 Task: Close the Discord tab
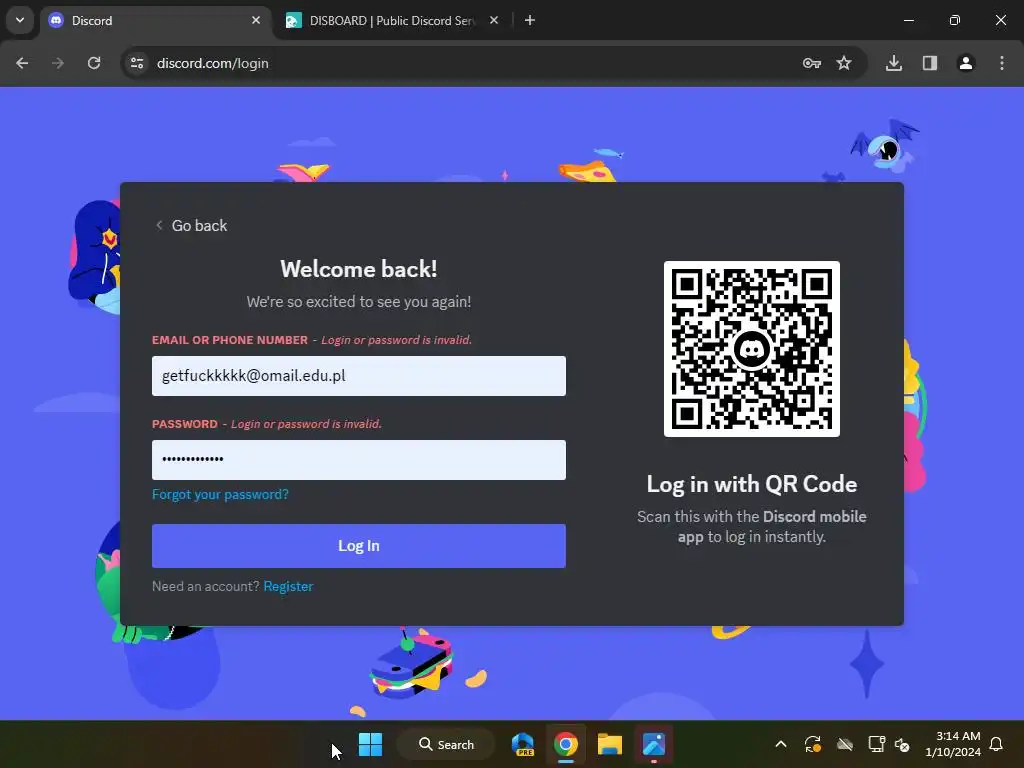click(x=256, y=20)
